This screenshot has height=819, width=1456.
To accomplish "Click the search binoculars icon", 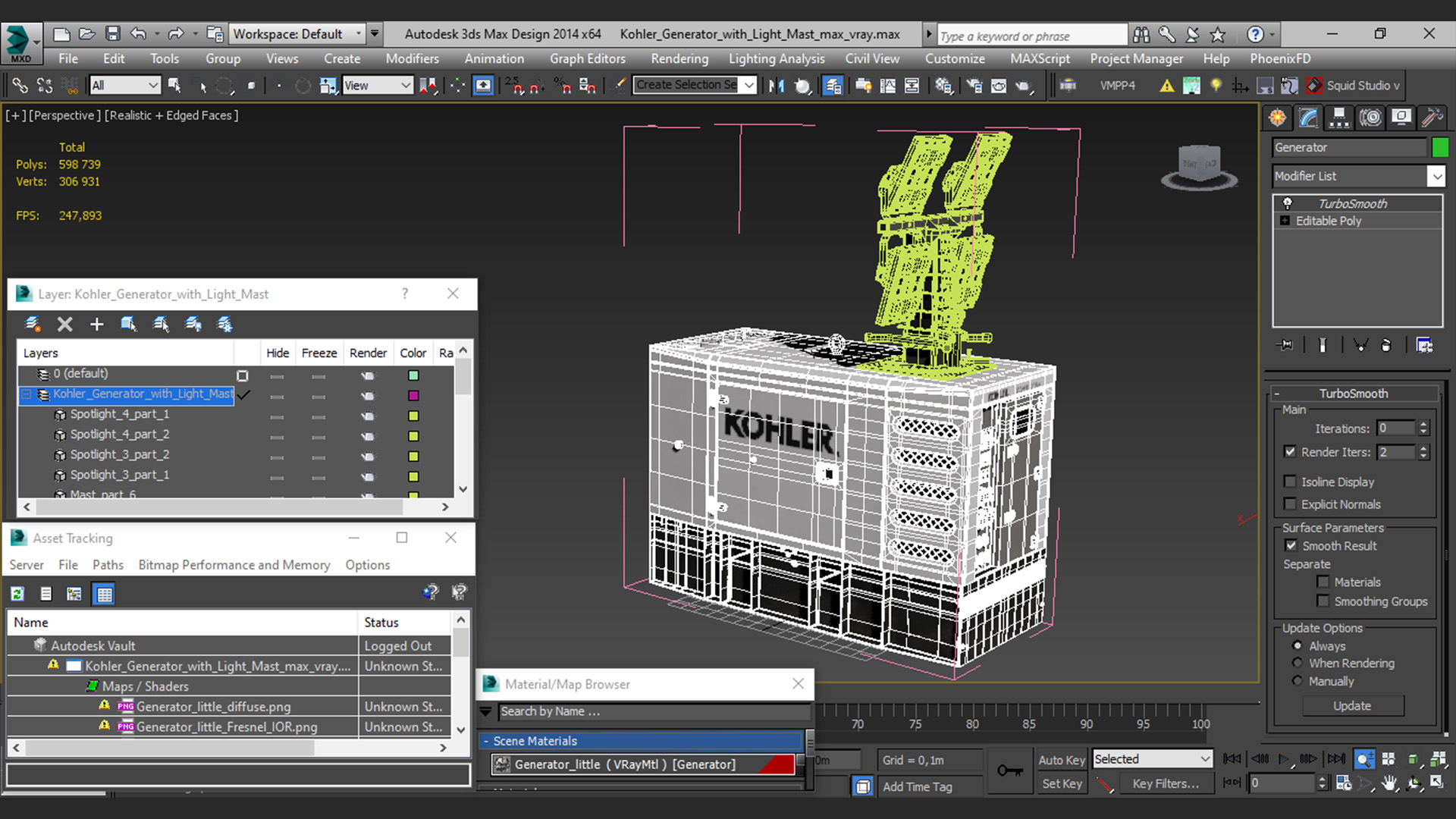I will (1141, 34).
